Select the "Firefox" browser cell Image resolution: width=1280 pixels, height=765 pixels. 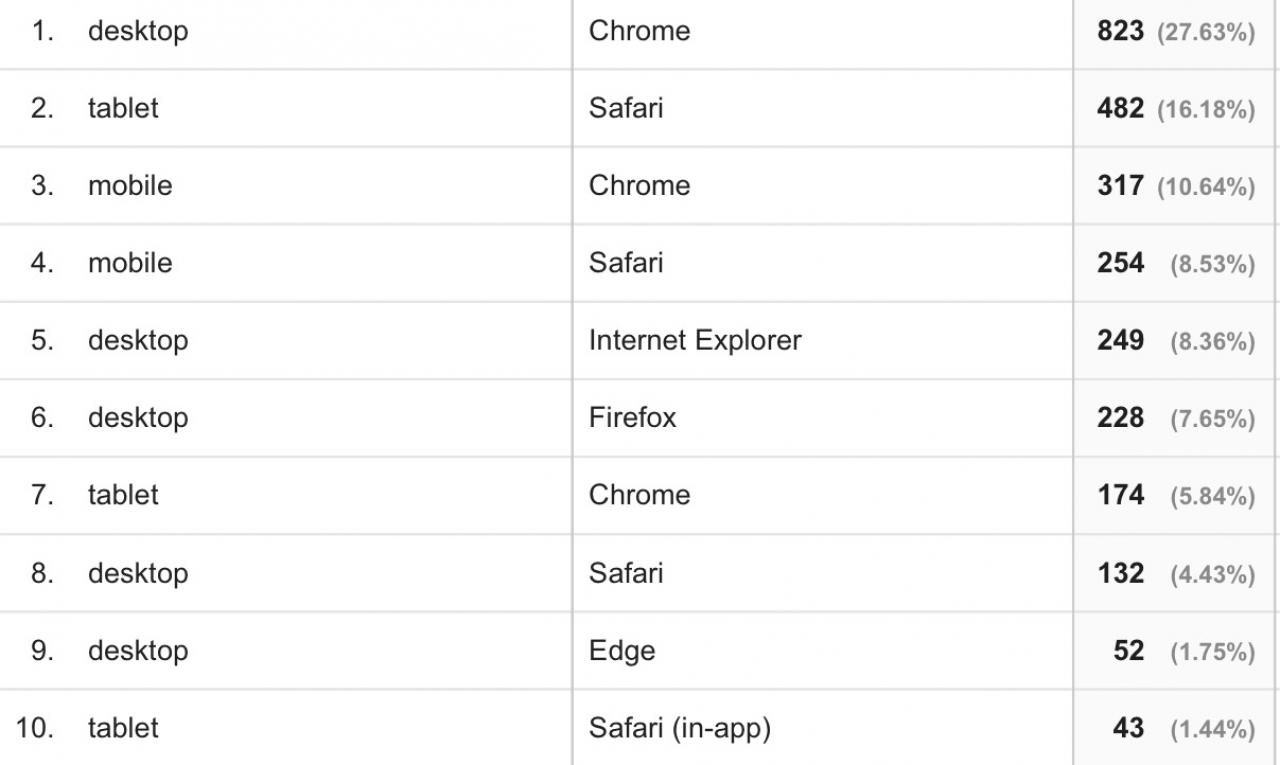click(x=632, y=417)
